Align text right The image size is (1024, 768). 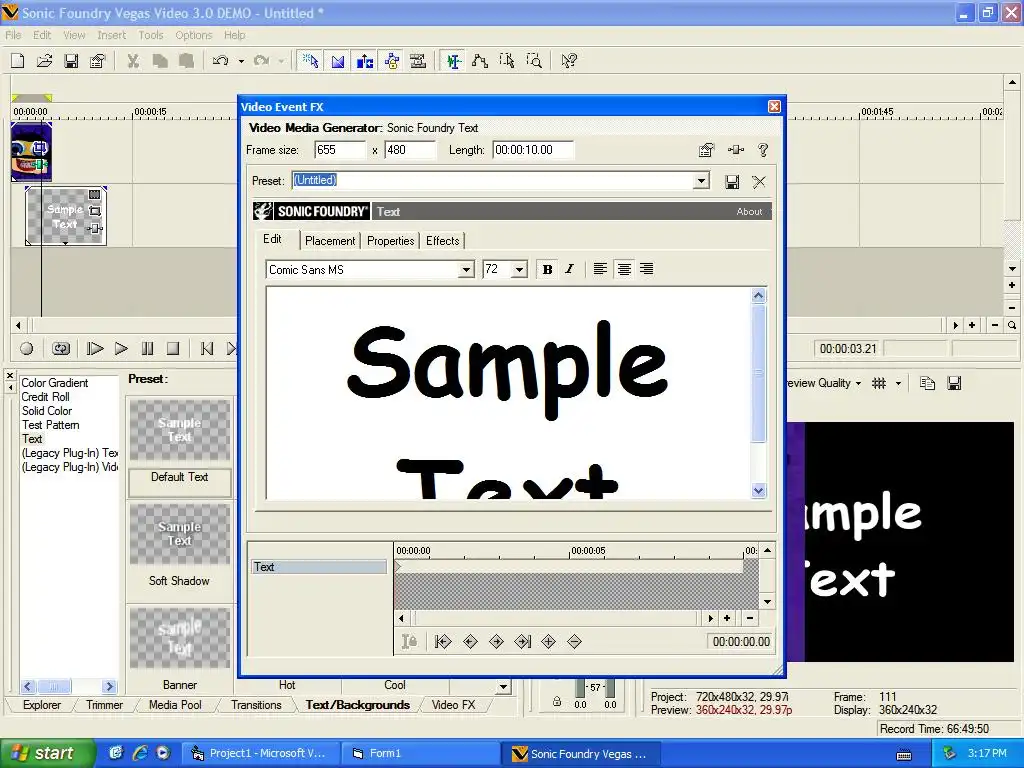point(647,269)
